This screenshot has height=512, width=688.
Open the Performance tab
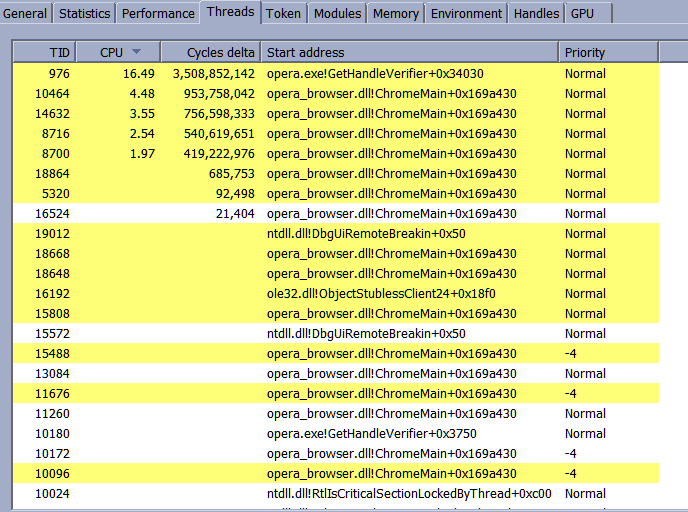tap(158, 14)
